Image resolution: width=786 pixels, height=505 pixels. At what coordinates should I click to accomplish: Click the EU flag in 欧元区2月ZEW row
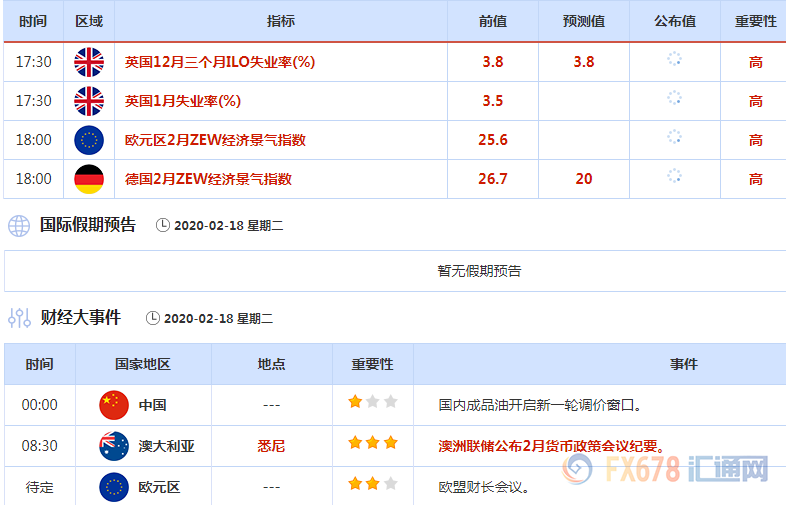coord(89,140)
